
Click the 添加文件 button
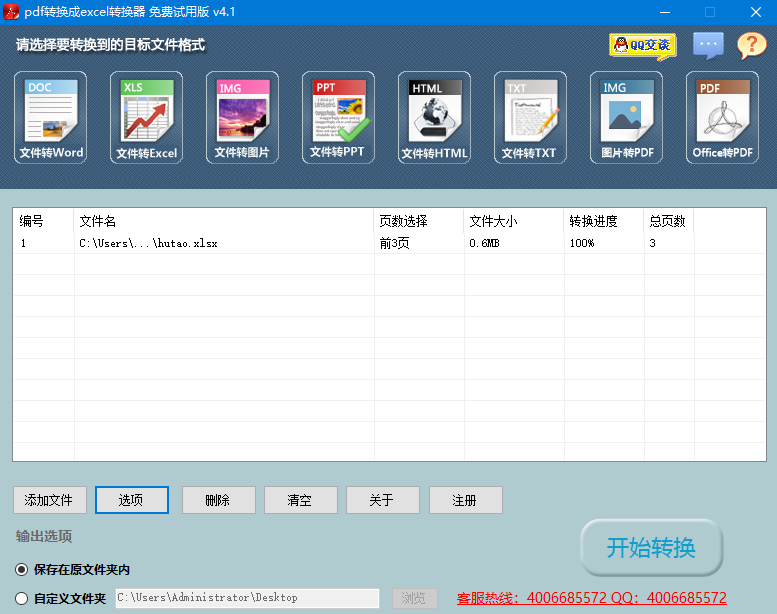pos(50,500)
